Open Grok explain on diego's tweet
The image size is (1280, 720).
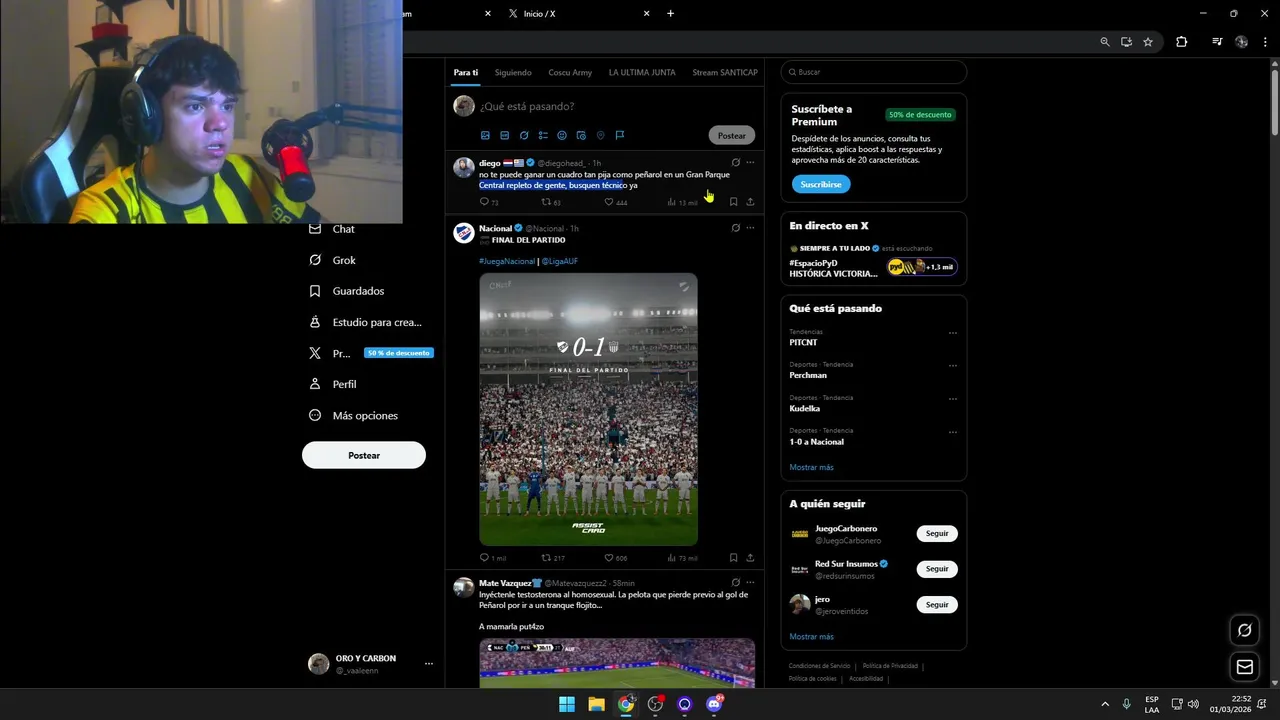tap(735, 162)
